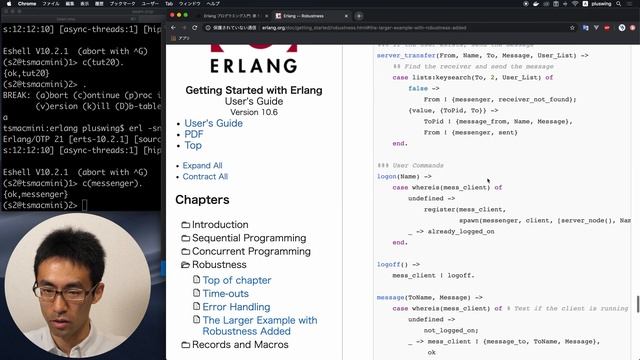Click the screen recording status icon
Viewport: 640px width, 360px height.
[526, 4]
